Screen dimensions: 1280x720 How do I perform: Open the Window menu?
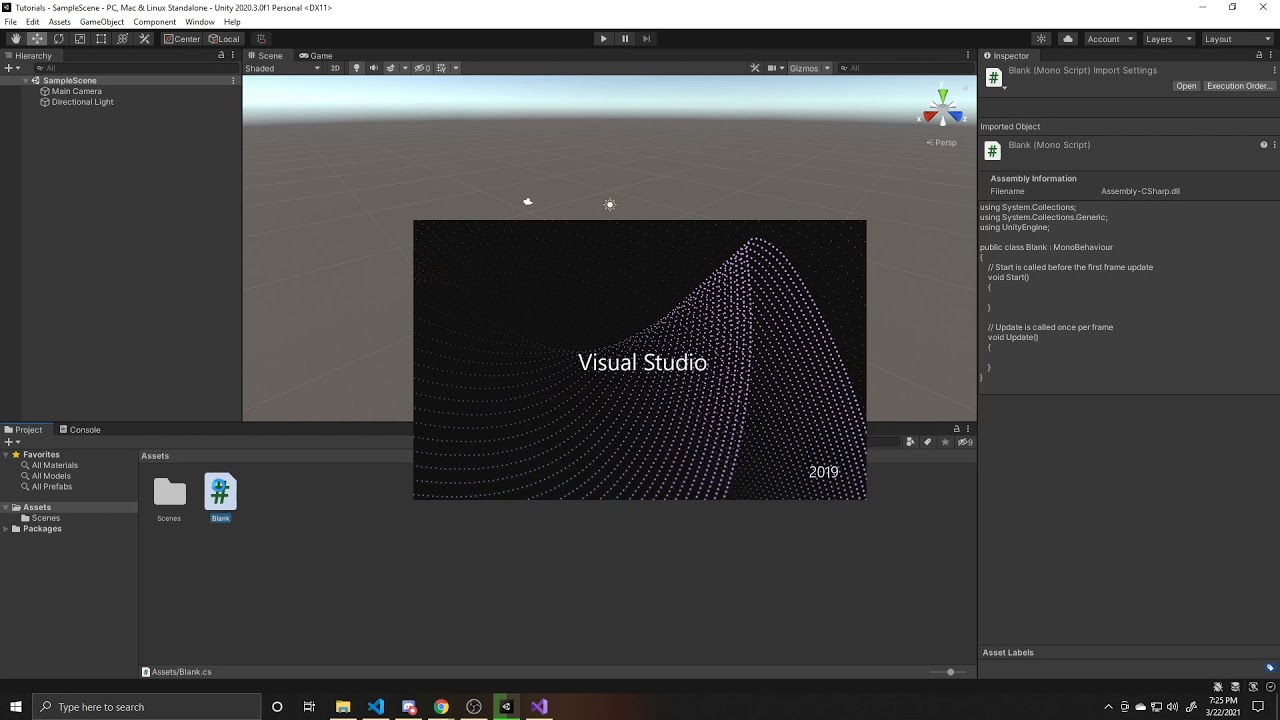click(x=199, y=22)
